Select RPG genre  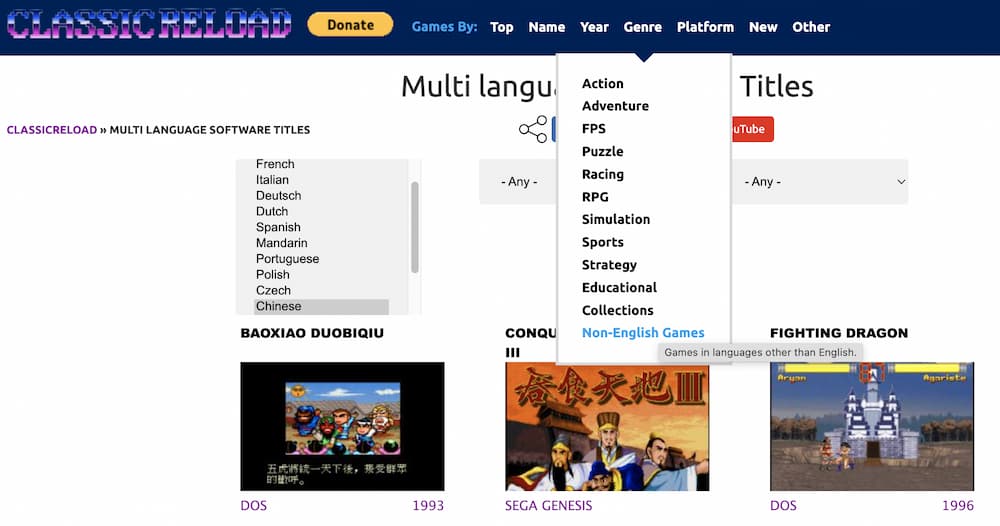(x=595, y=197)
